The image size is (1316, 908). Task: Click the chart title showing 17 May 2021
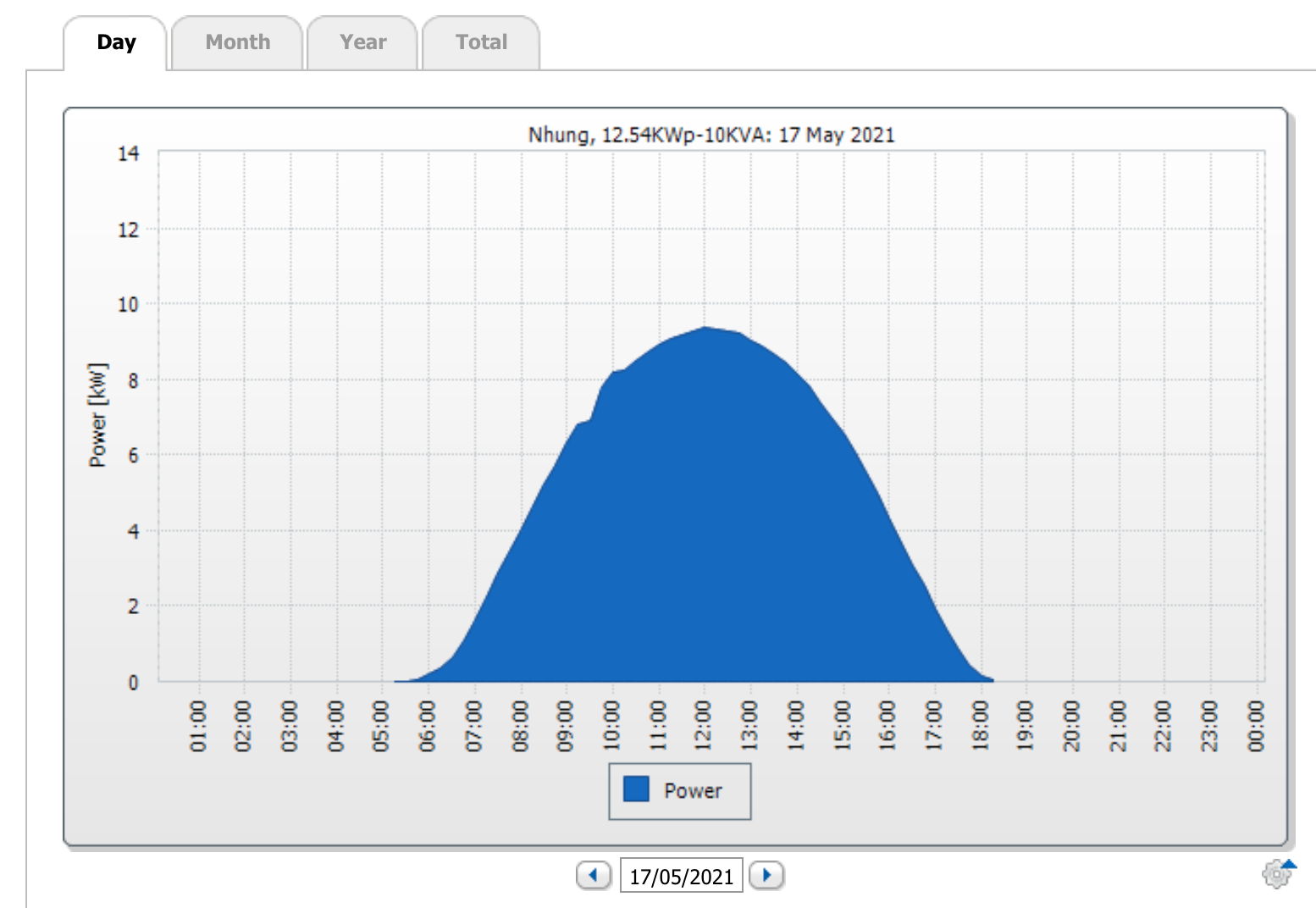[x=711, y=135]
